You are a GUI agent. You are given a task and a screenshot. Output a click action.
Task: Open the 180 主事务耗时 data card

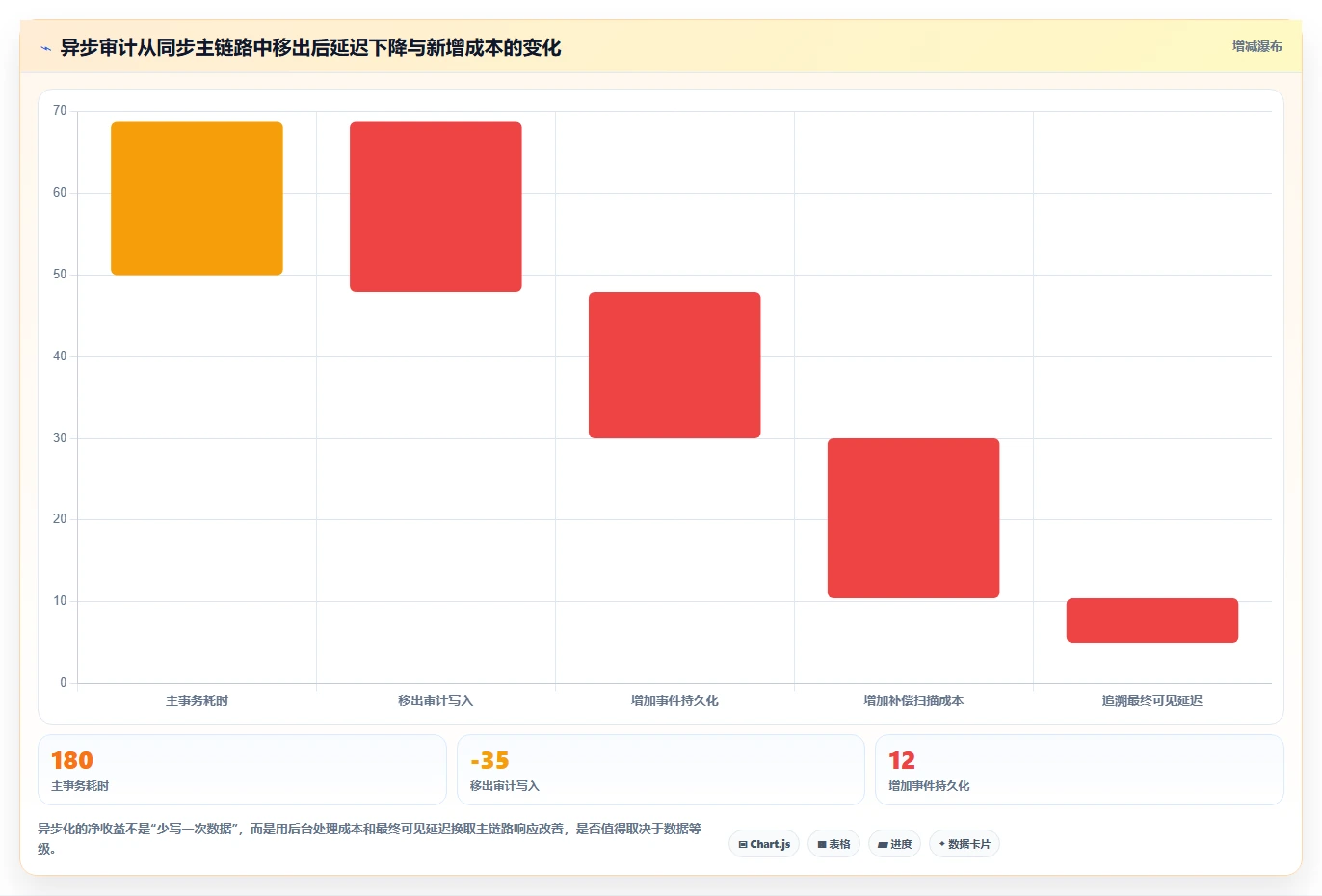pyautogui.click(x=242, y=770)
